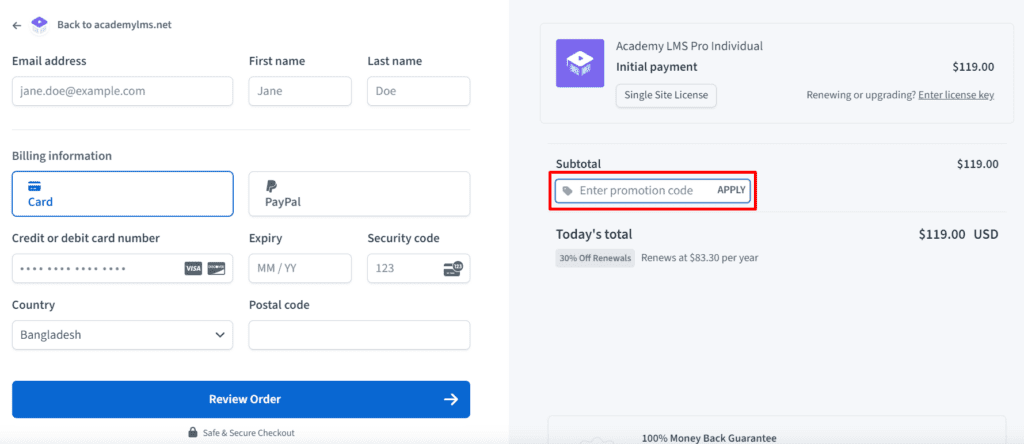Open the Enter license key link
The image size is (1024, 444).
[956, 95]
